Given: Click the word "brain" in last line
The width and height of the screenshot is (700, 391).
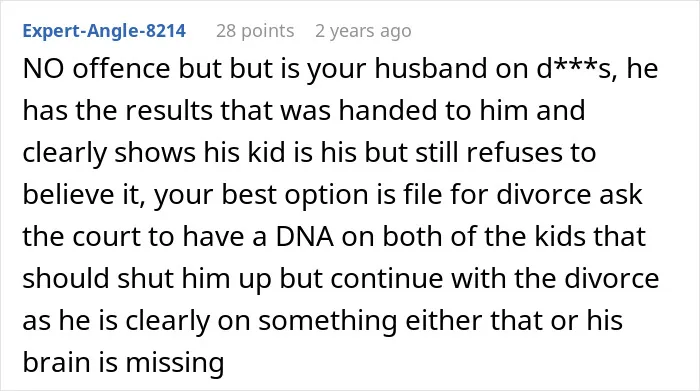Looking at the screenshot, I should click(x=56, y=362).
